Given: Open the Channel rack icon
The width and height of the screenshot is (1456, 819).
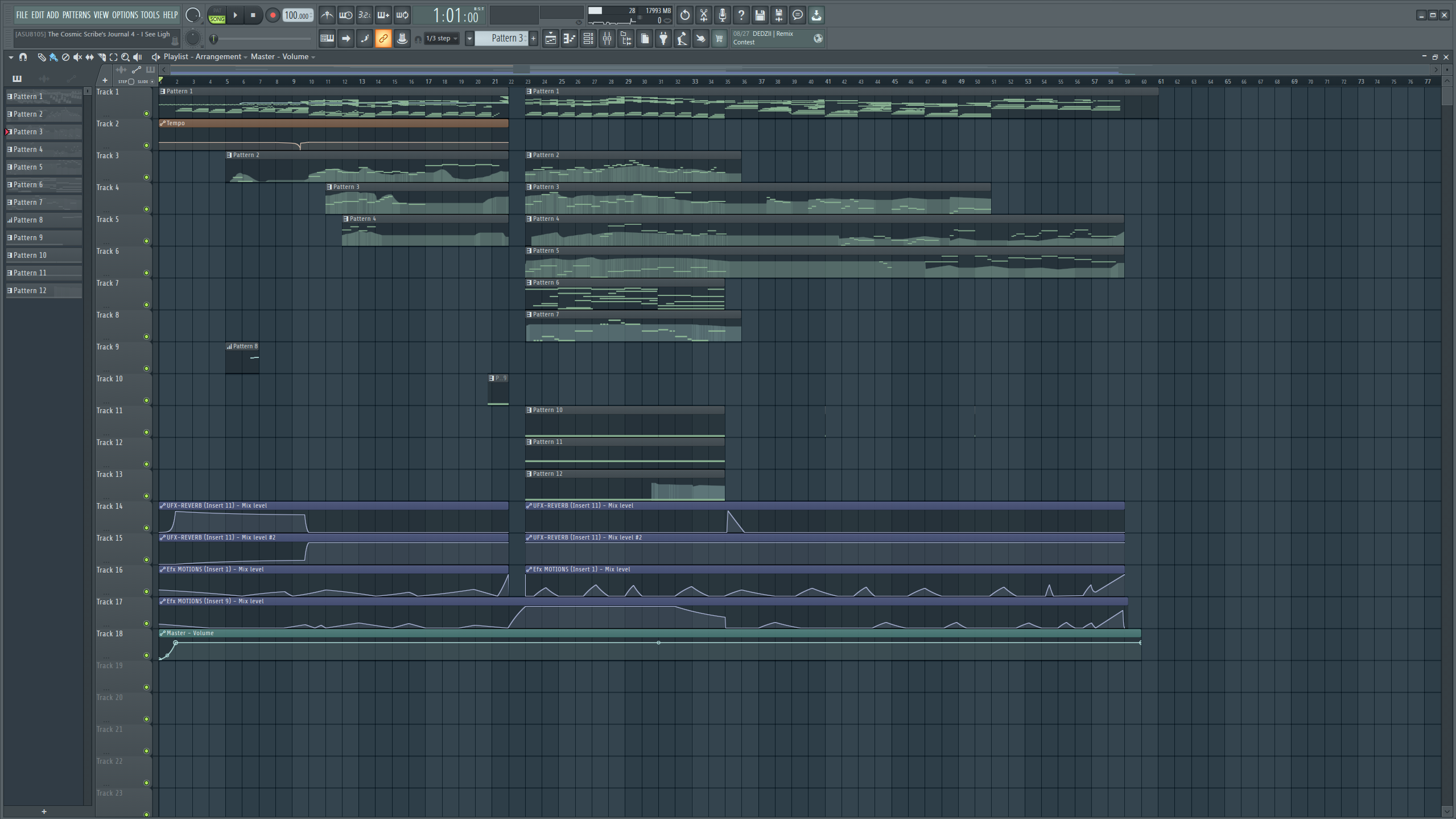Looking at the screenshot, I should pos(588,39).
